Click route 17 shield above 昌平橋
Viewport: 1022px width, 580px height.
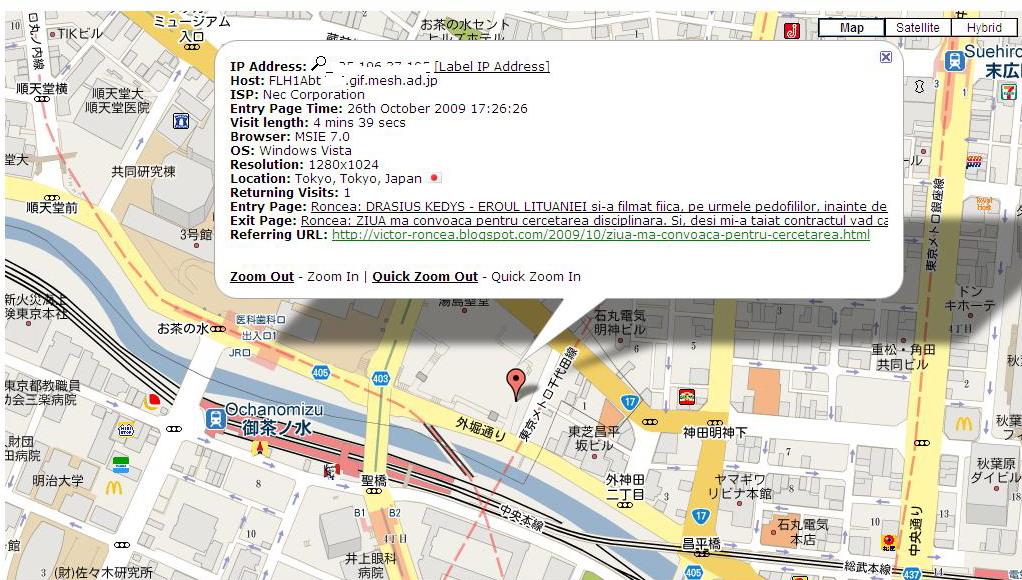[x=701, y=516]
